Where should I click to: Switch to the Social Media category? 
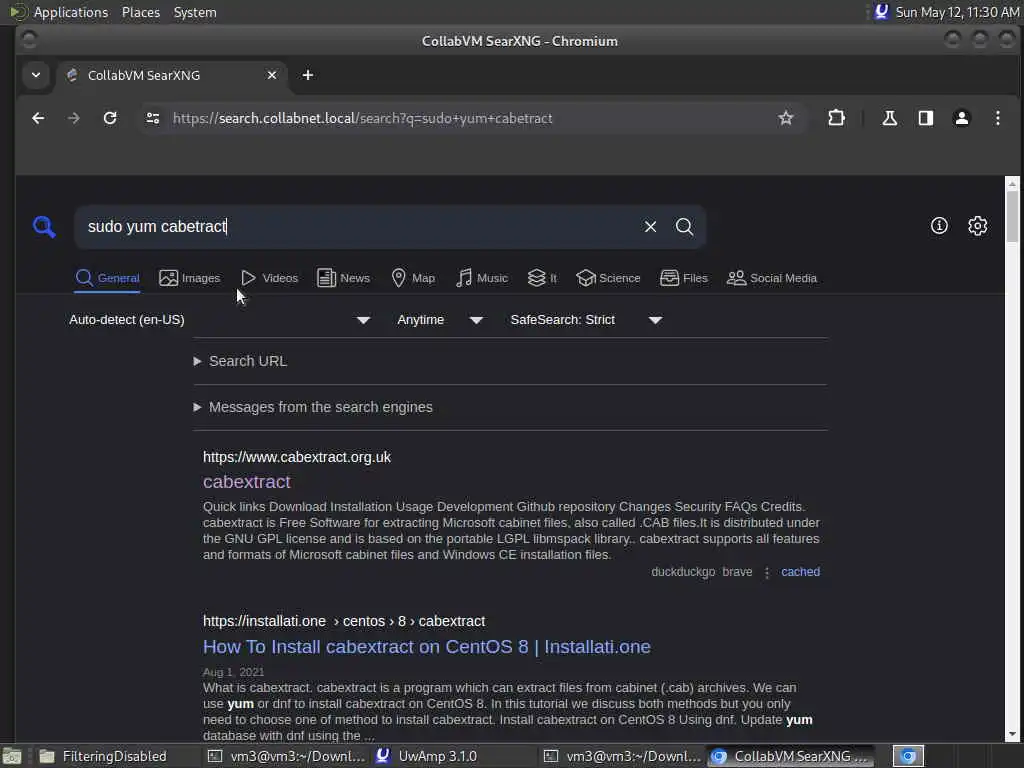(772, 278)
